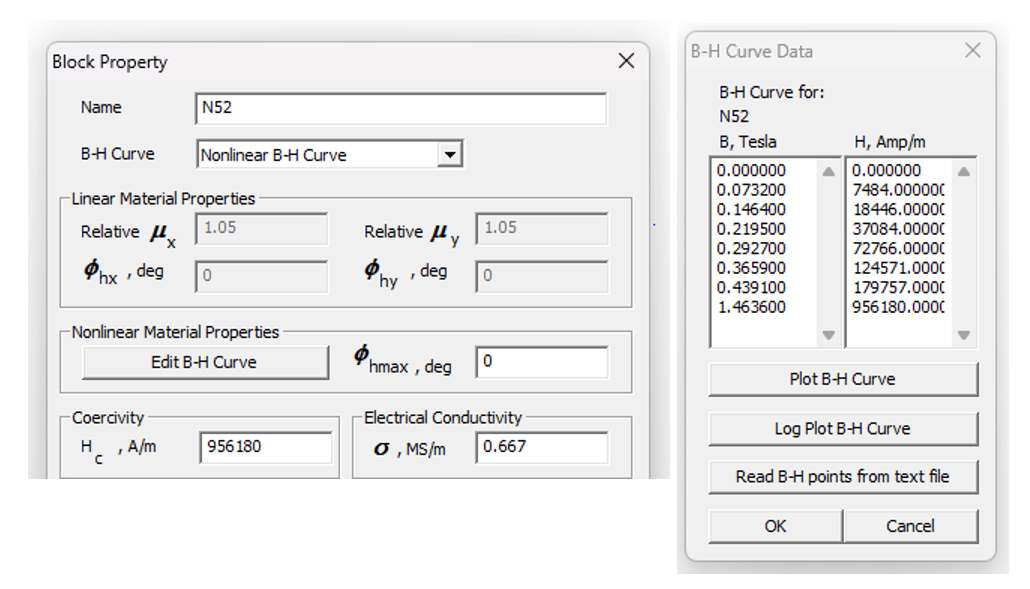Click the Coercivity Hc input field

point(265,447)
